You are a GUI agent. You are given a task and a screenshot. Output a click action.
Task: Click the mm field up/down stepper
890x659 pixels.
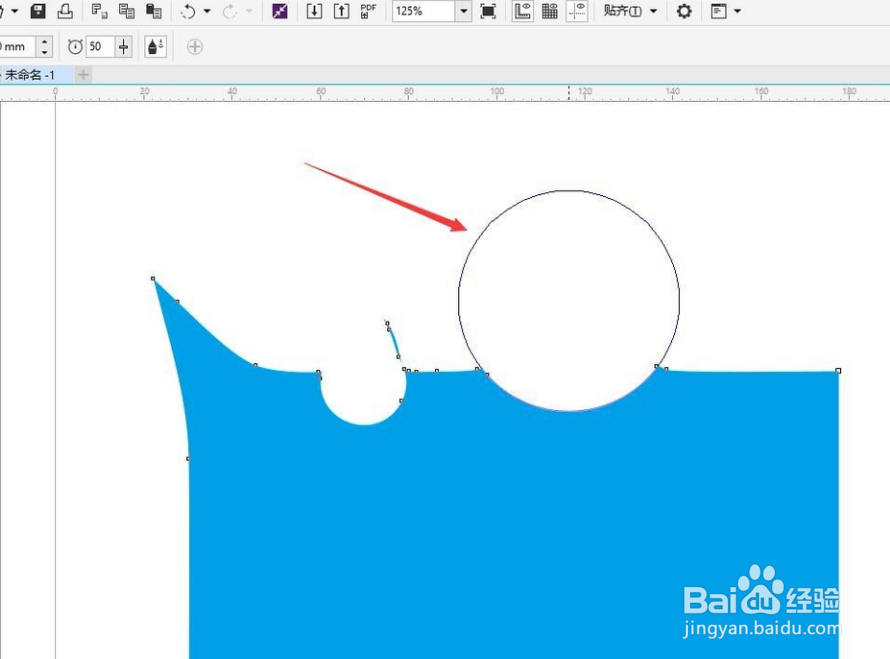44,47
